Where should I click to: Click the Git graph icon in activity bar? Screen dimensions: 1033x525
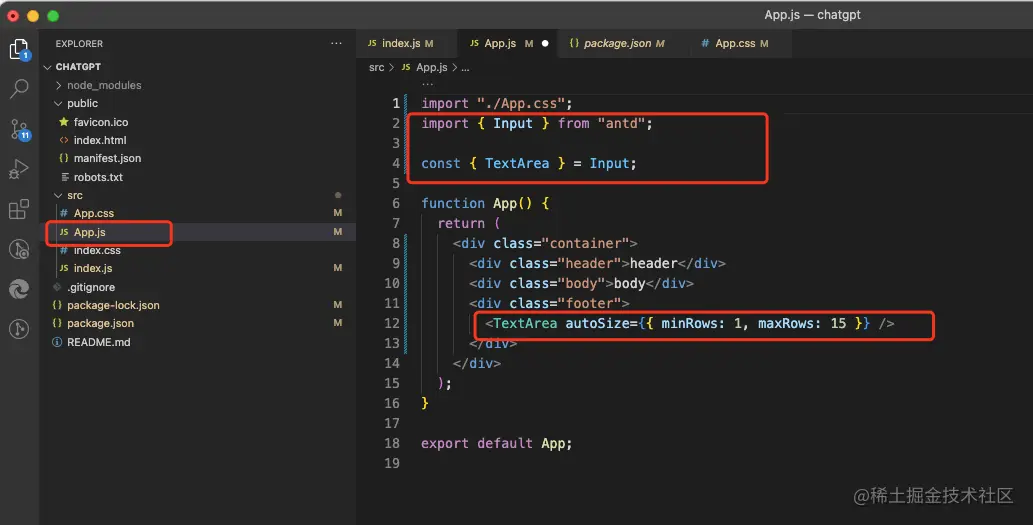[18, 329]
